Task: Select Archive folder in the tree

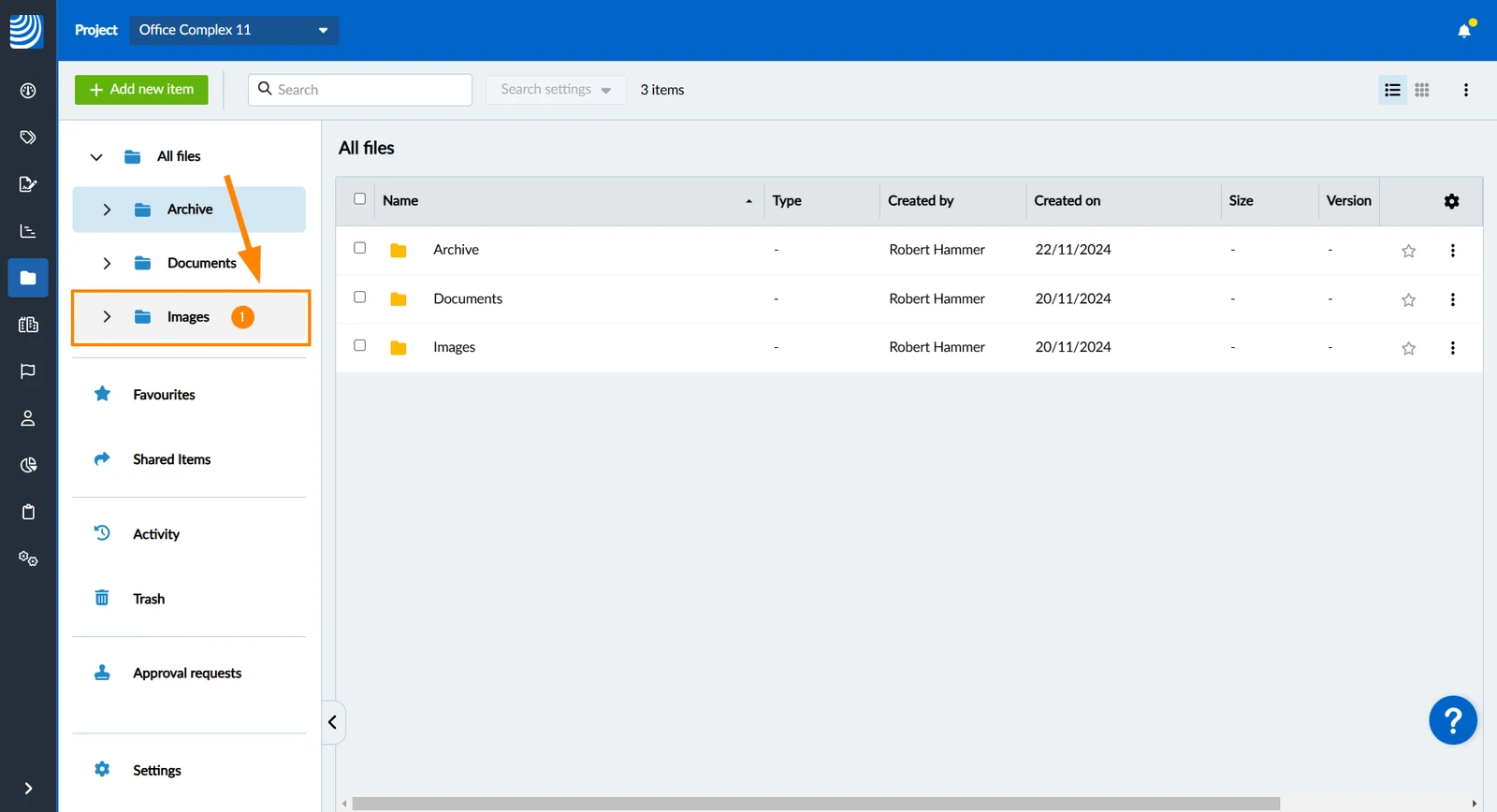Action: [x=190, y=210]
